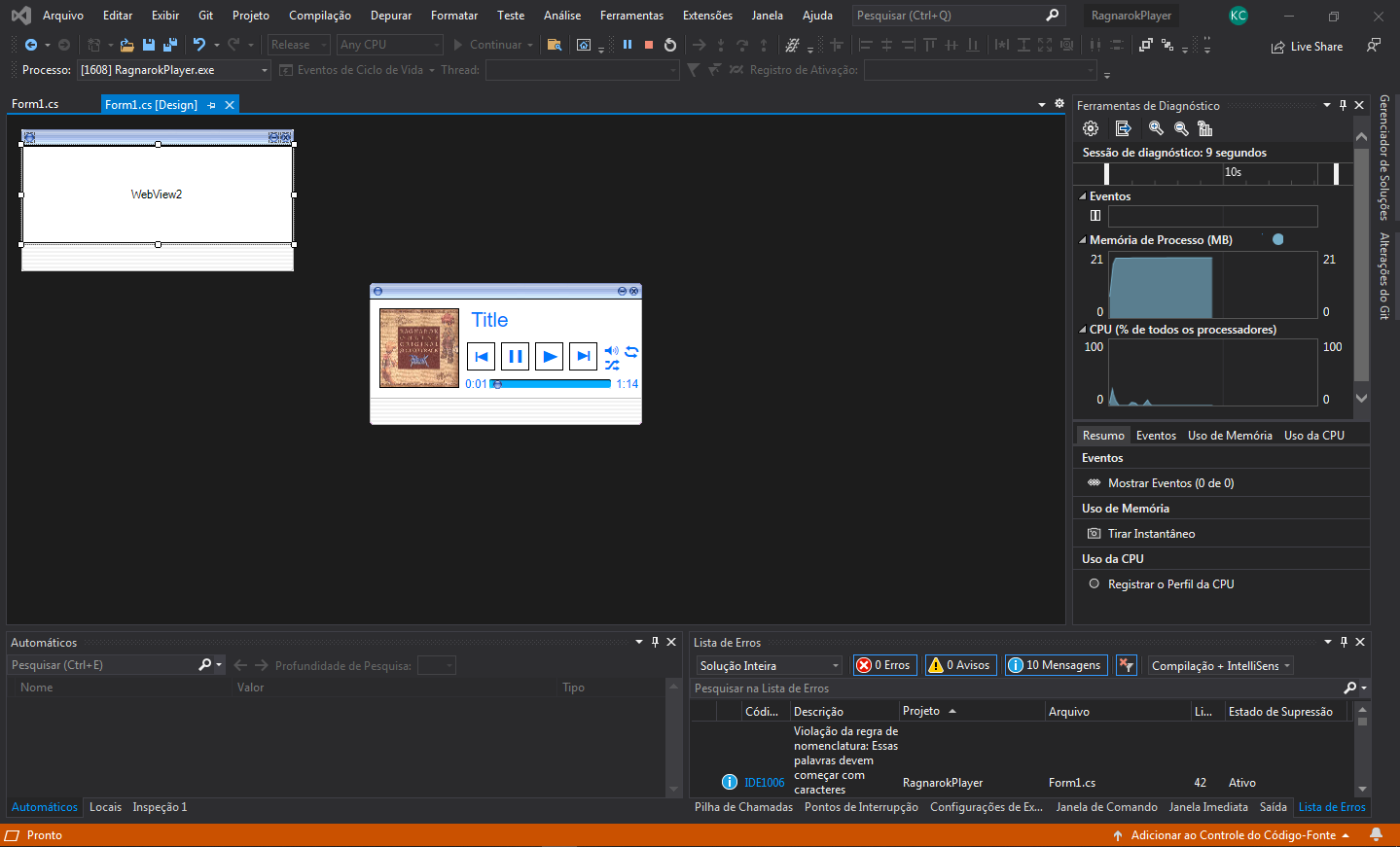The width and height of the screenshot is (1400, 847).
Task: Open diagnostic tools settings gear
Action: click(x=1091, y=128)
